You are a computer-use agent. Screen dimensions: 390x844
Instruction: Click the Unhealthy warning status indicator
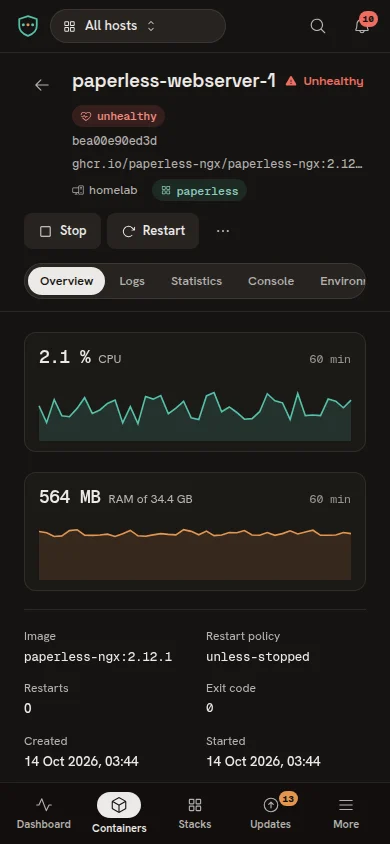[x=324, y=81]
